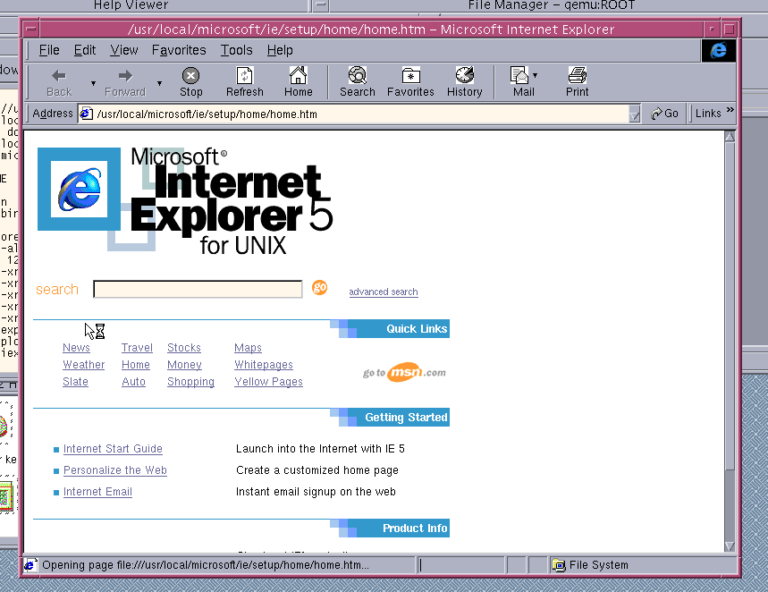Image resolution: width=768 pixels, height=592 pixels.
Task: Click the advanced search link
Action: tap(383, 292)
